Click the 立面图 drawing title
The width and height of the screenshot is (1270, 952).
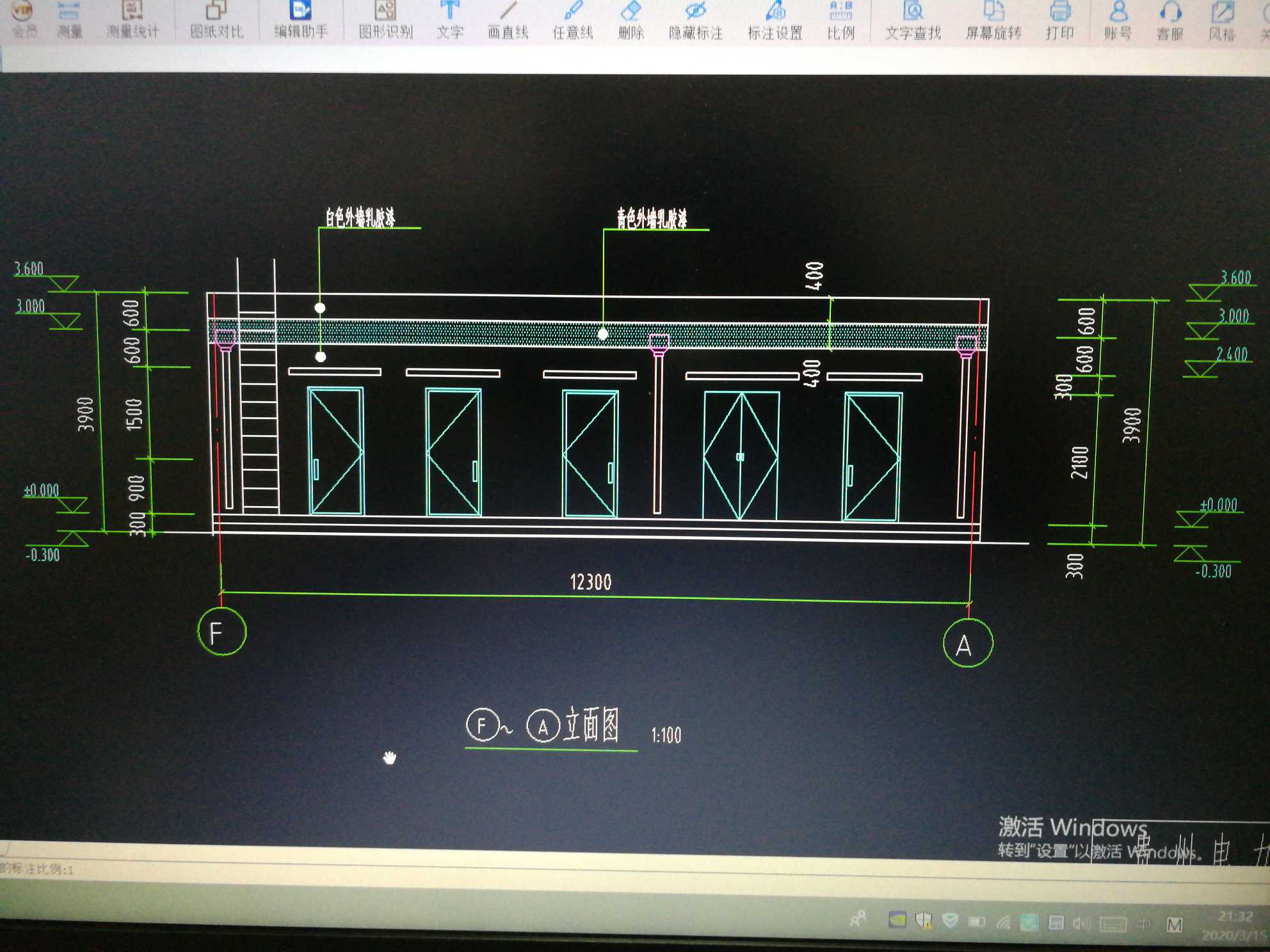point(591,725)
